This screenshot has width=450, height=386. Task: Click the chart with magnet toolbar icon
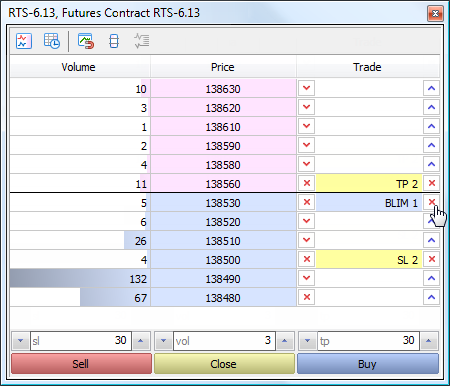point(86,41)
